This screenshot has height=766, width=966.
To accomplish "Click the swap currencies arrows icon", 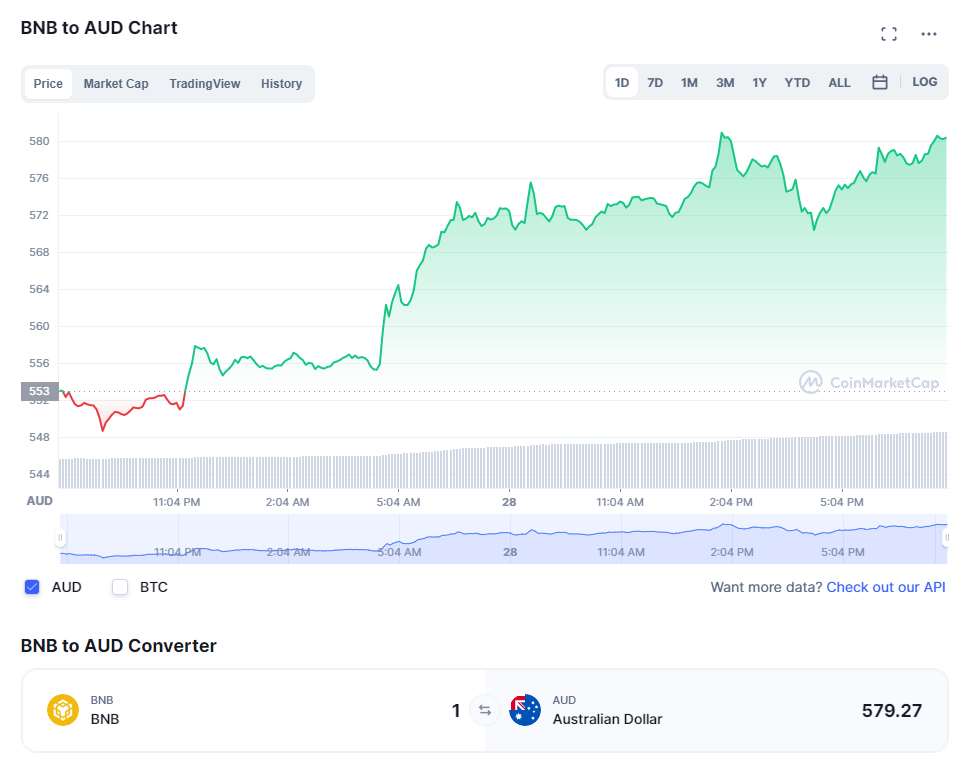I will click(485, 710).
